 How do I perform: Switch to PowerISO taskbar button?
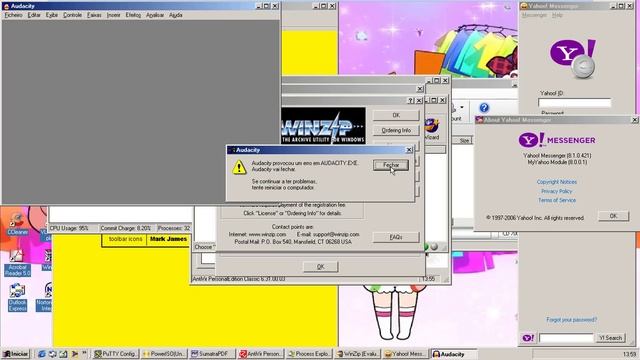[x=164, y=354]
